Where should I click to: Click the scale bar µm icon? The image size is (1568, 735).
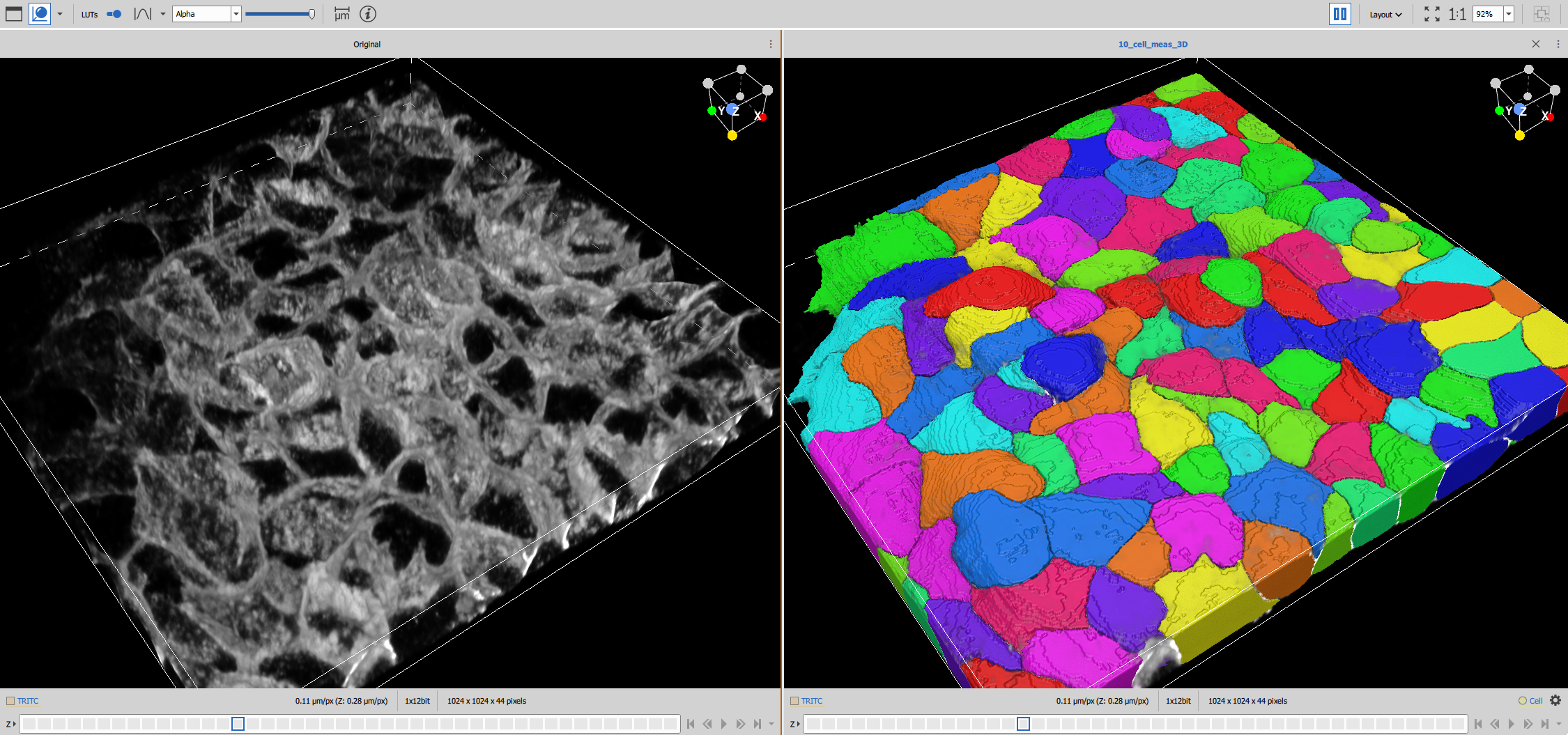[341, 14]
